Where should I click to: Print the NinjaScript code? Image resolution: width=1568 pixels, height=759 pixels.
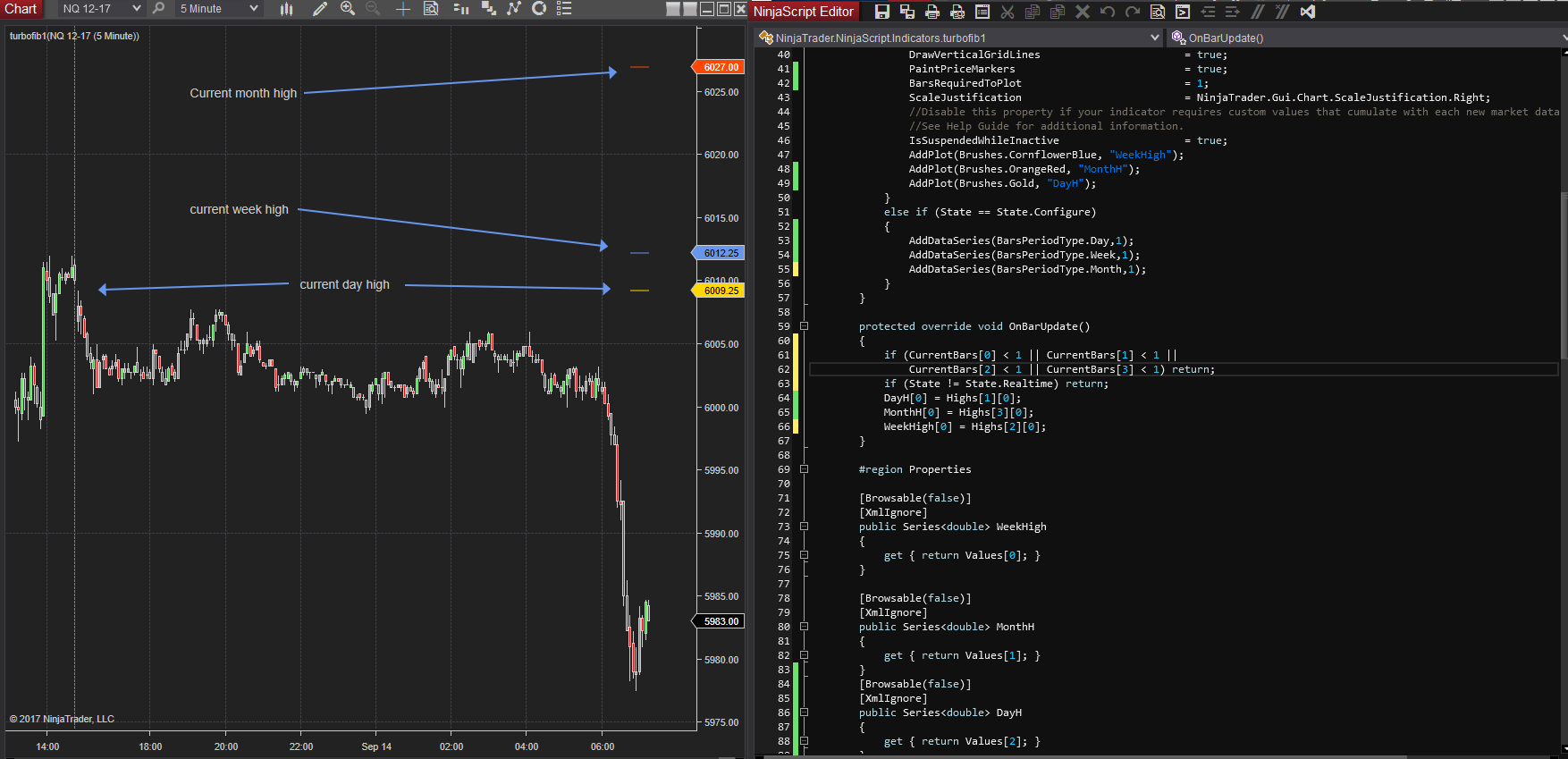pyautogui.click(x=932, y=12)
